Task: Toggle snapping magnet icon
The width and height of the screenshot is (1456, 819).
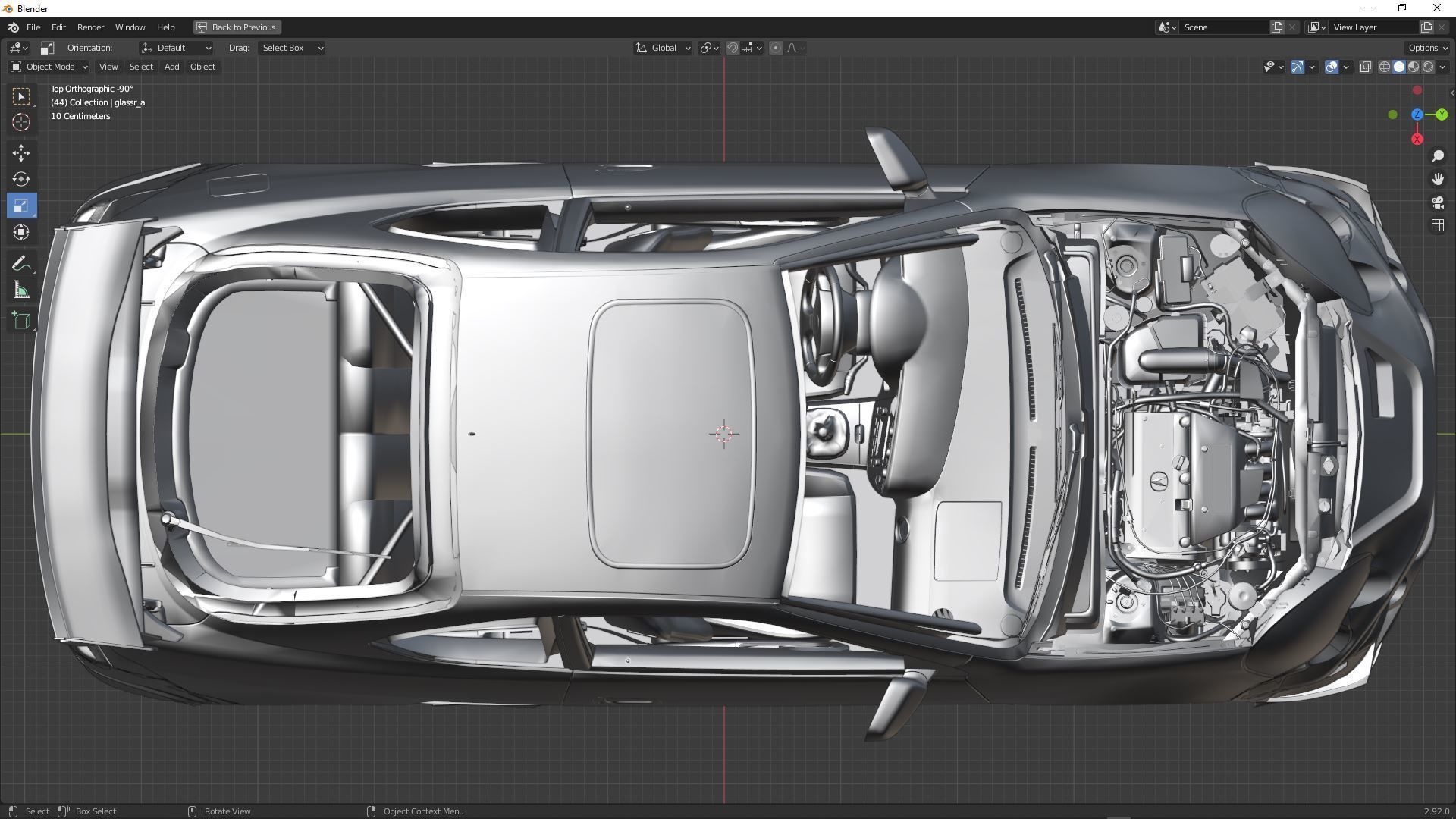Action: pyautogui.click(x=732, y=48)
